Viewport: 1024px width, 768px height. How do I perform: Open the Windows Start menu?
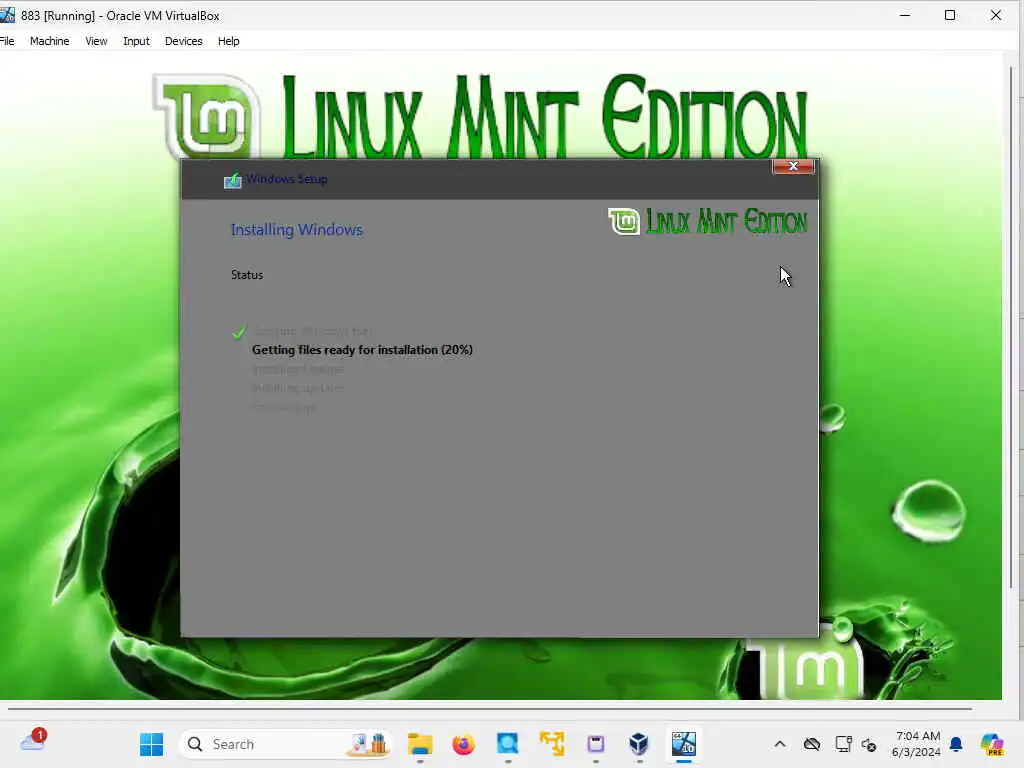tap(152, 744)
